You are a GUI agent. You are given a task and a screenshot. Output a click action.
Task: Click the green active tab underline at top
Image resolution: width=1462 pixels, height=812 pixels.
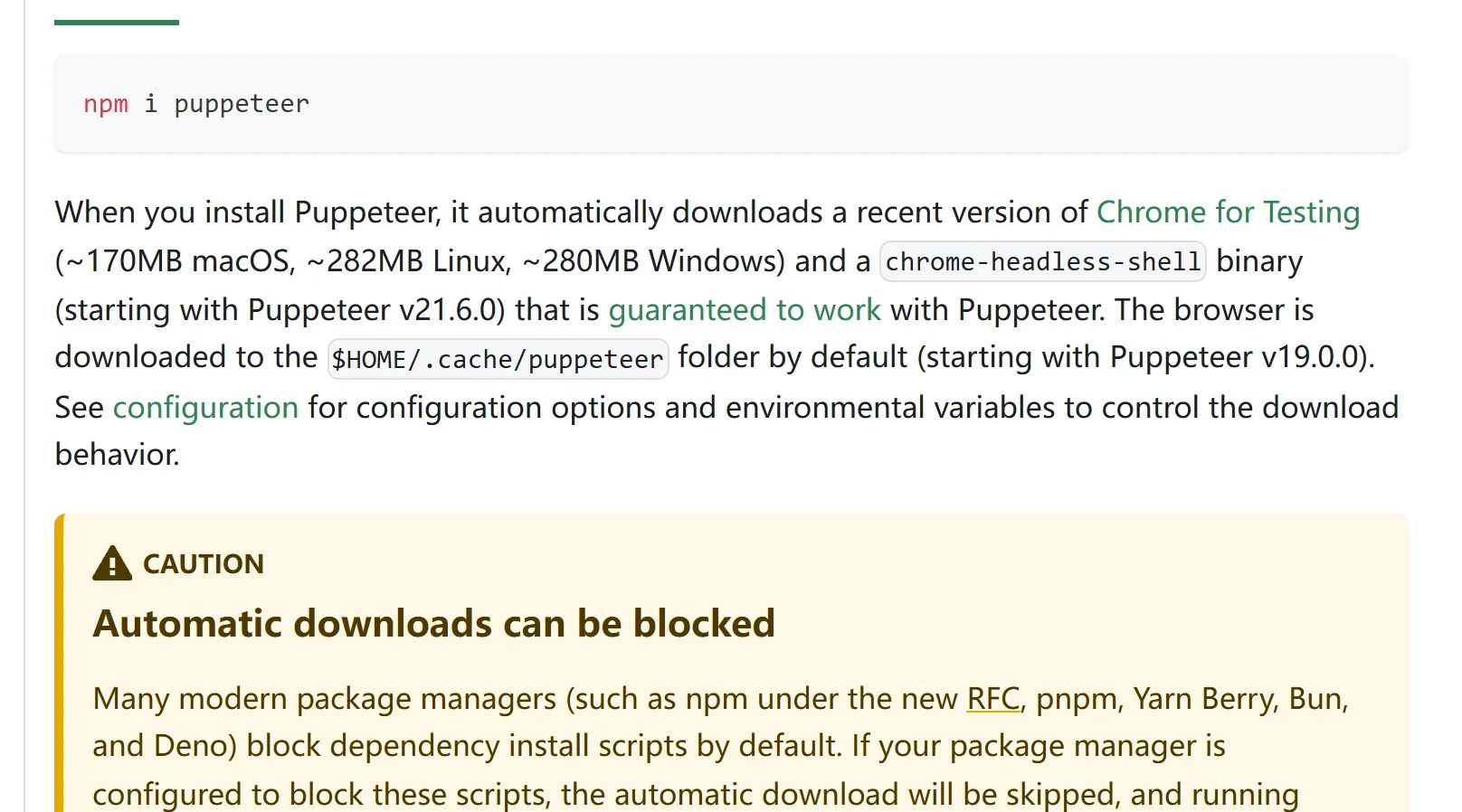coord(117,23)
